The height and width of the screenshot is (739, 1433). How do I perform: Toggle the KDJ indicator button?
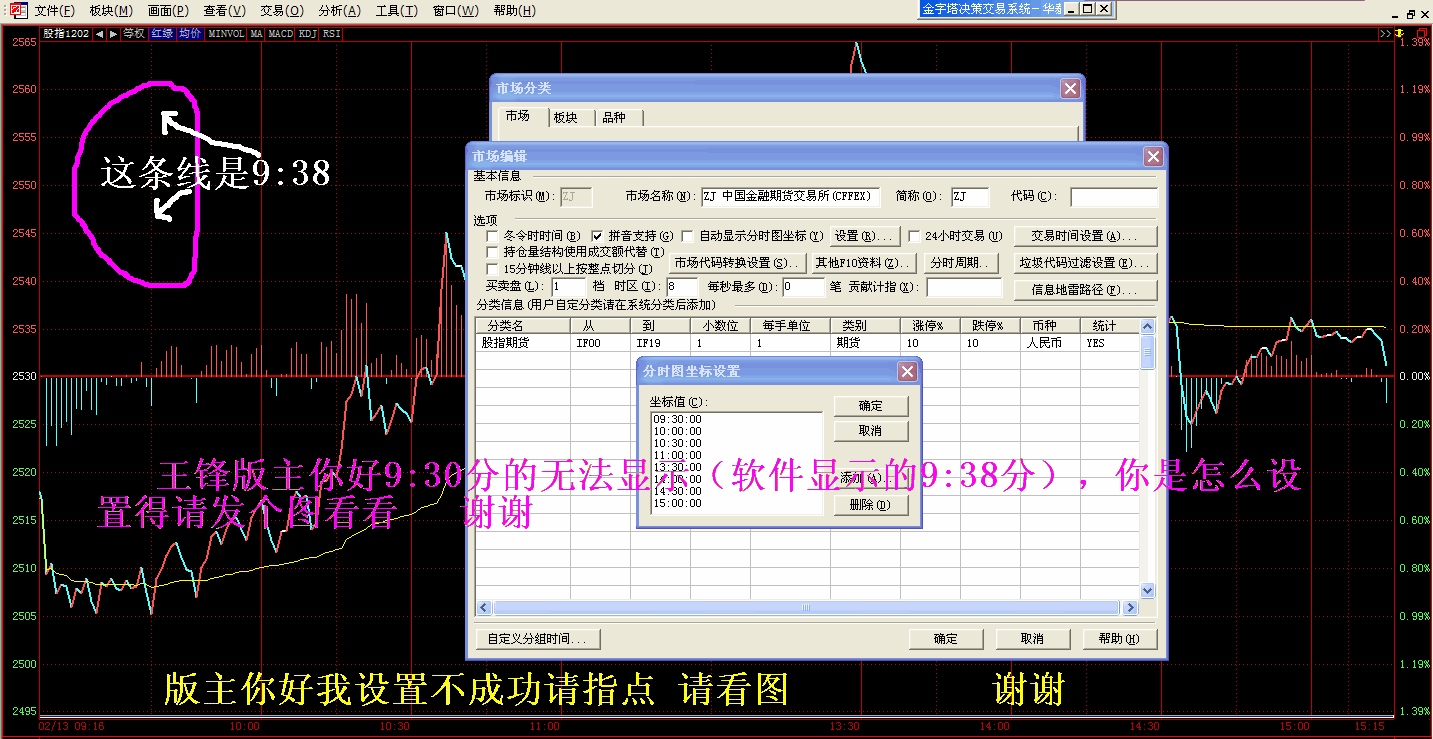307,34
